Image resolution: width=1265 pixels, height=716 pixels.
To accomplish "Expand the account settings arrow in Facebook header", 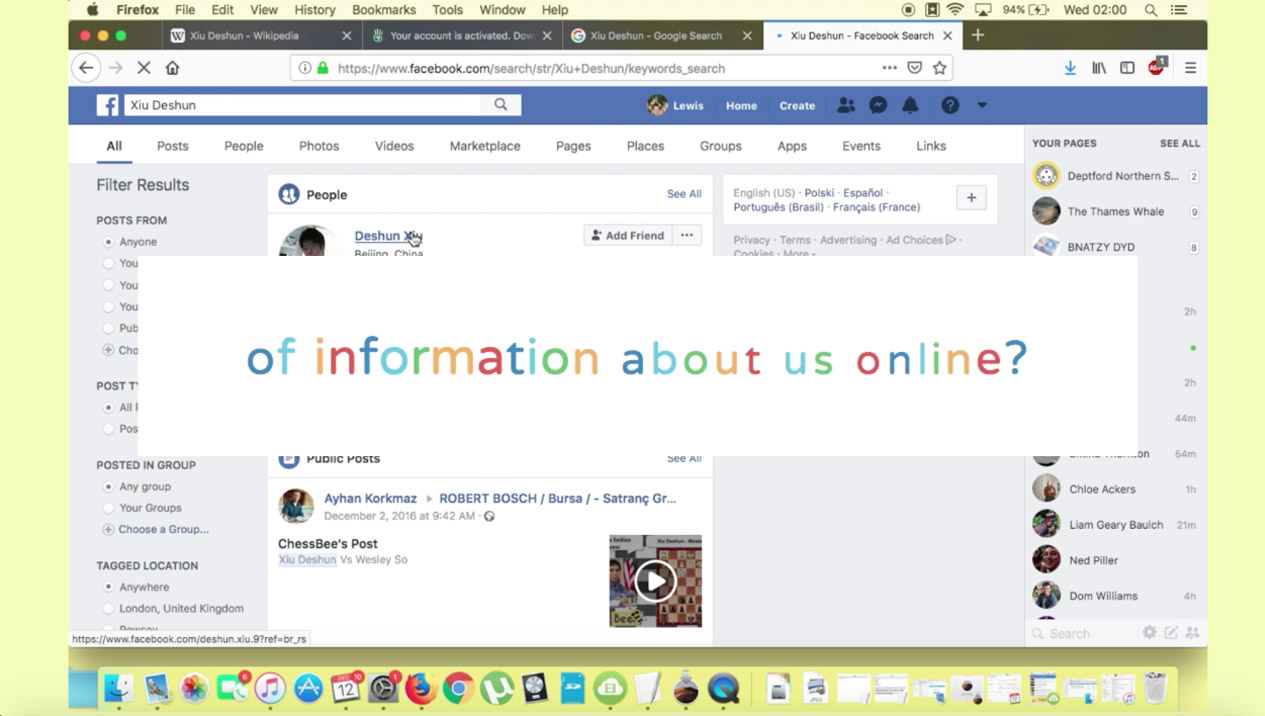I will [x=982, y=105].
